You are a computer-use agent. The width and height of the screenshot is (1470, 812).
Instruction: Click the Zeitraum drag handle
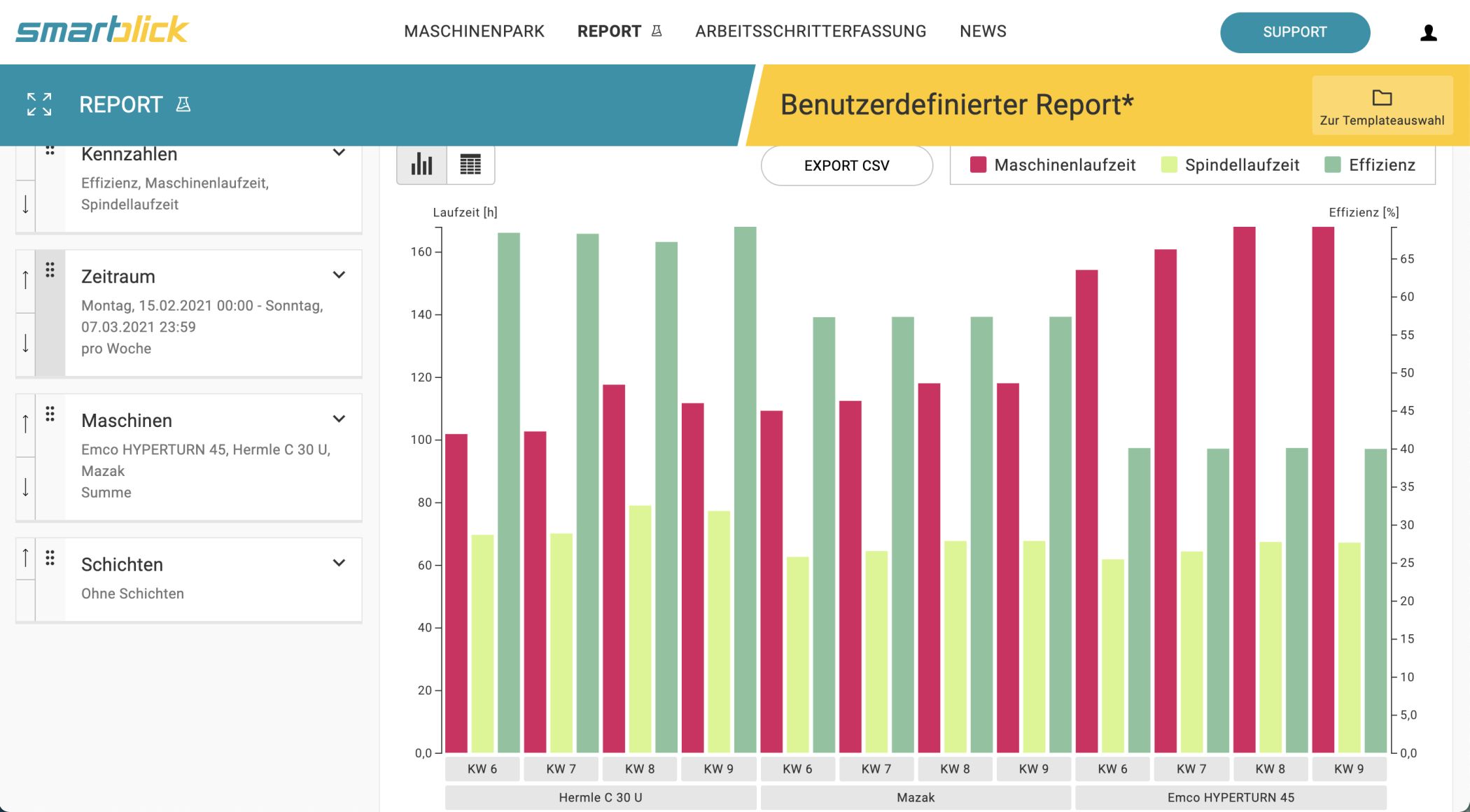[x=50, y=270]
